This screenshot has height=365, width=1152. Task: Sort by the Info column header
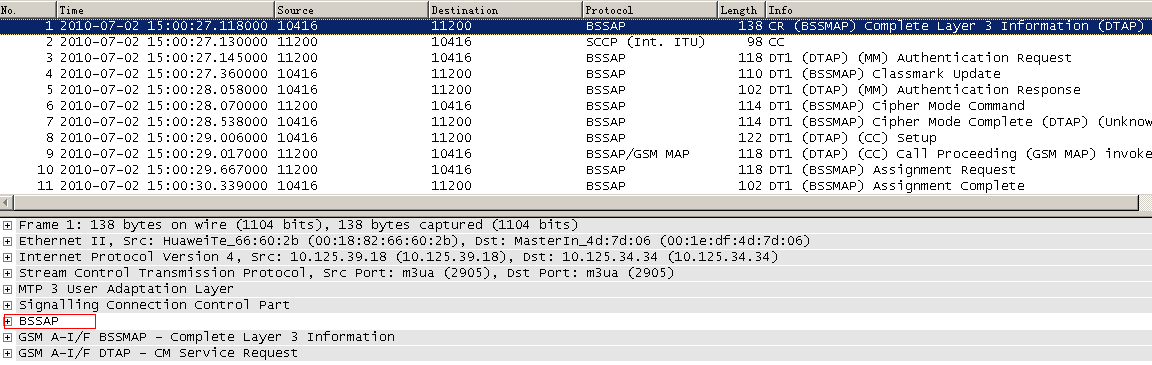[959, 10]
